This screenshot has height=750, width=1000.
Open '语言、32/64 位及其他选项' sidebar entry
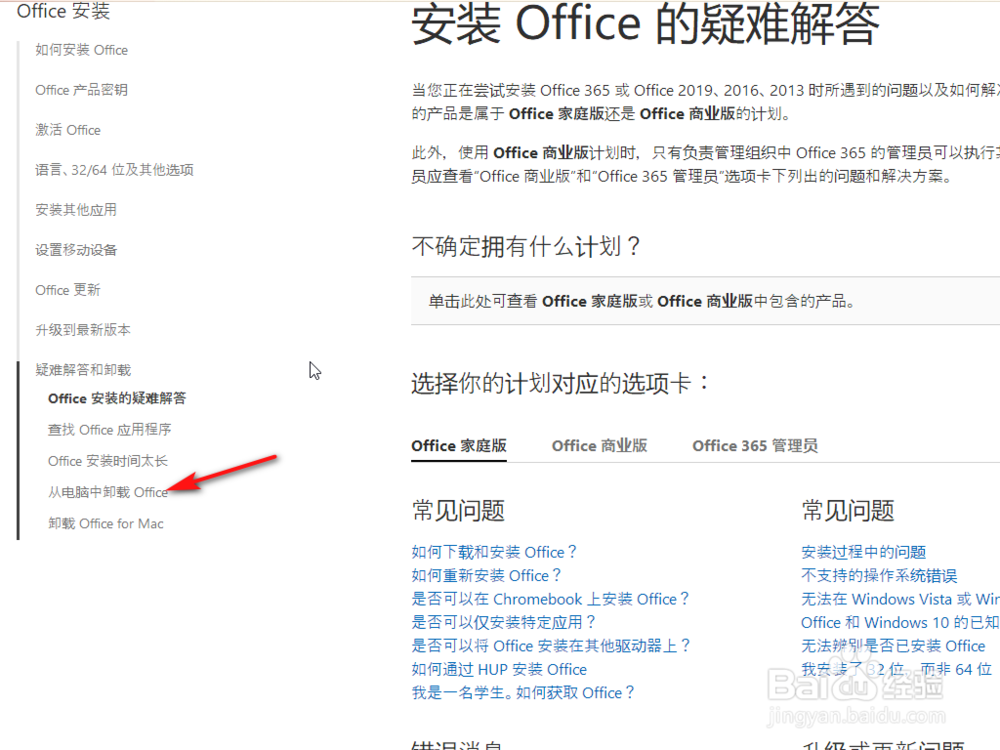[x=114, y=170]
